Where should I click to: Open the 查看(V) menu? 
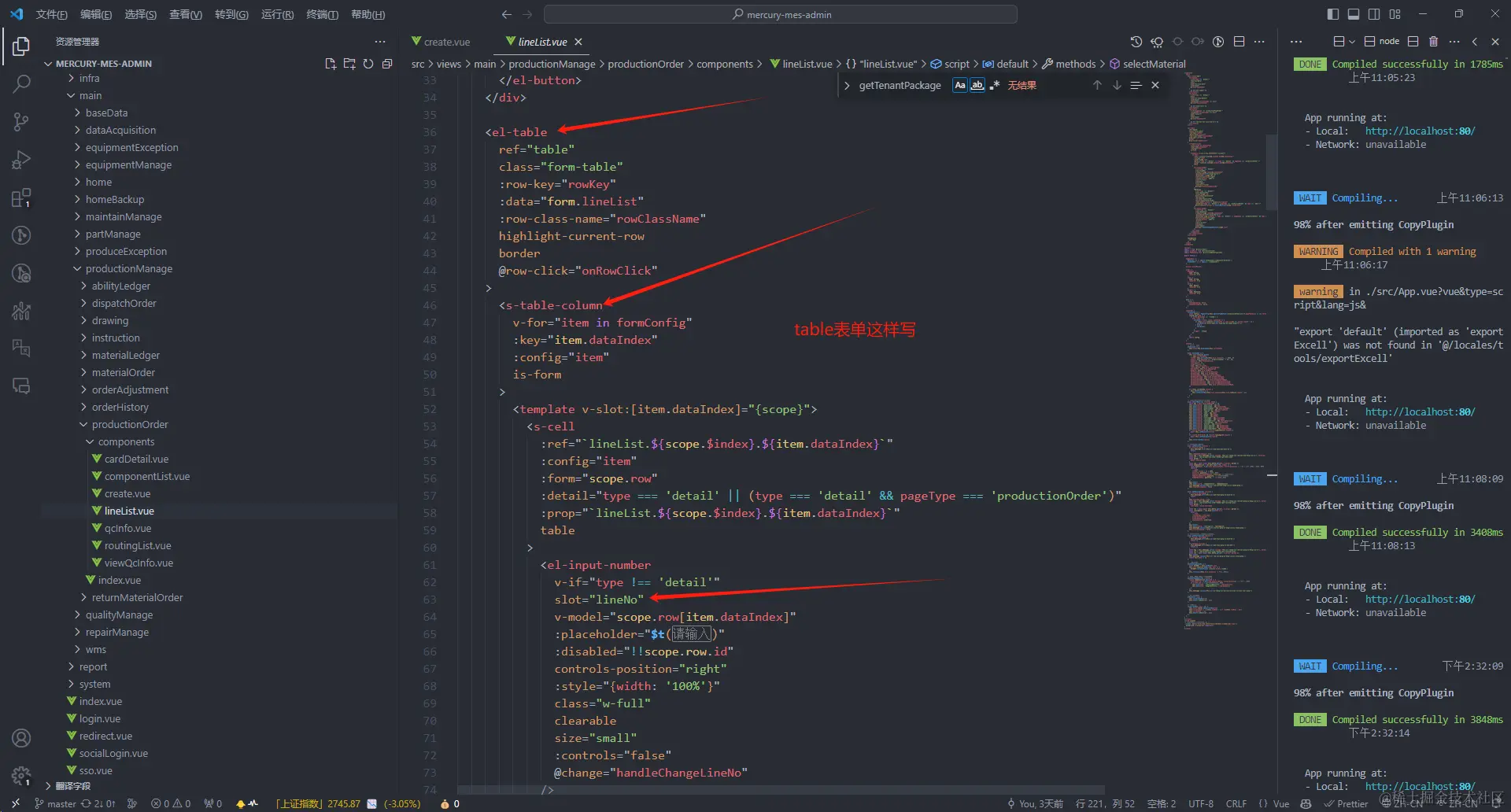(x=186, y=14)
